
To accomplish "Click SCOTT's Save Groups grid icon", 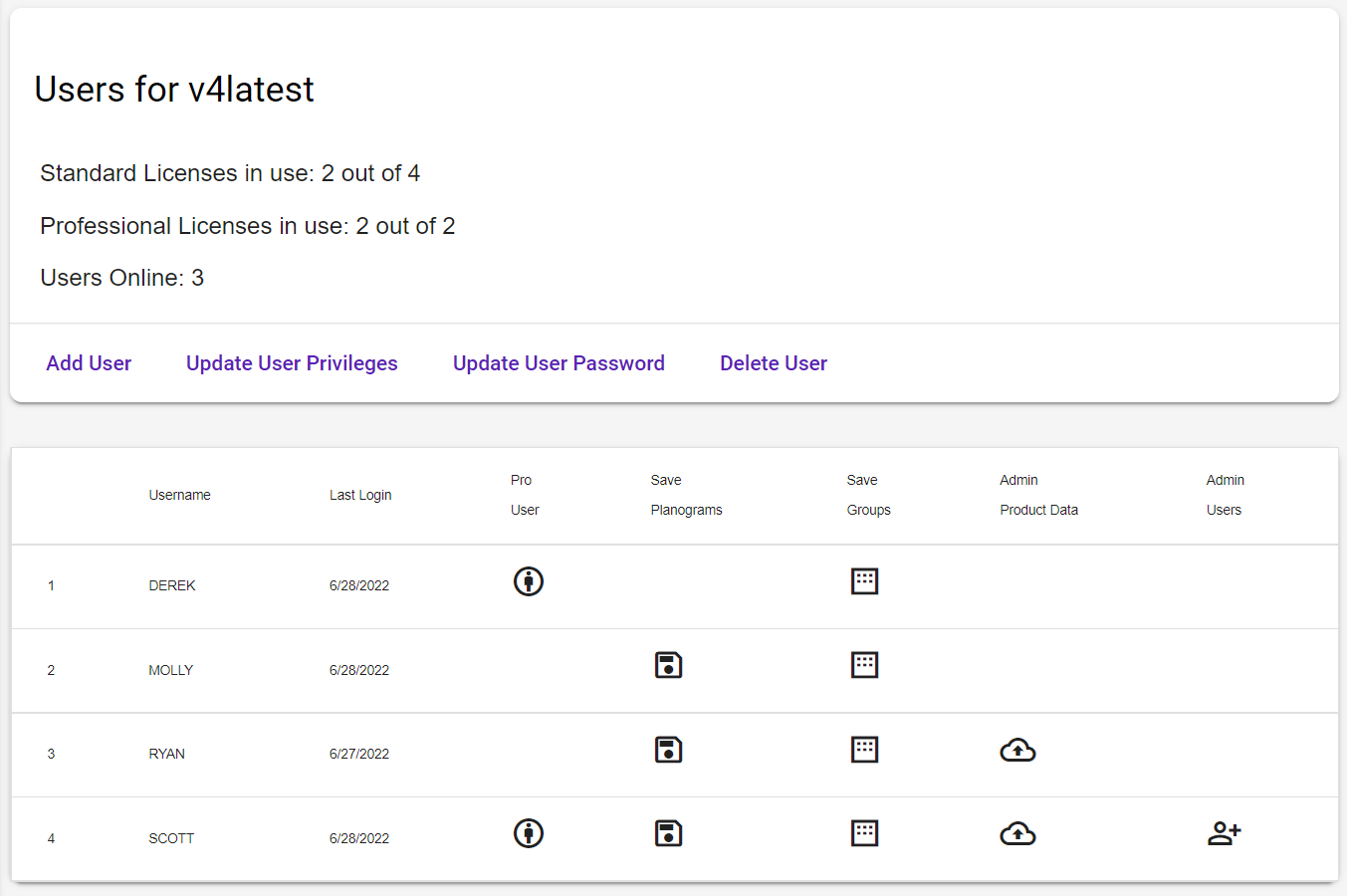I will pyautogui.click(x=864, y=833).
